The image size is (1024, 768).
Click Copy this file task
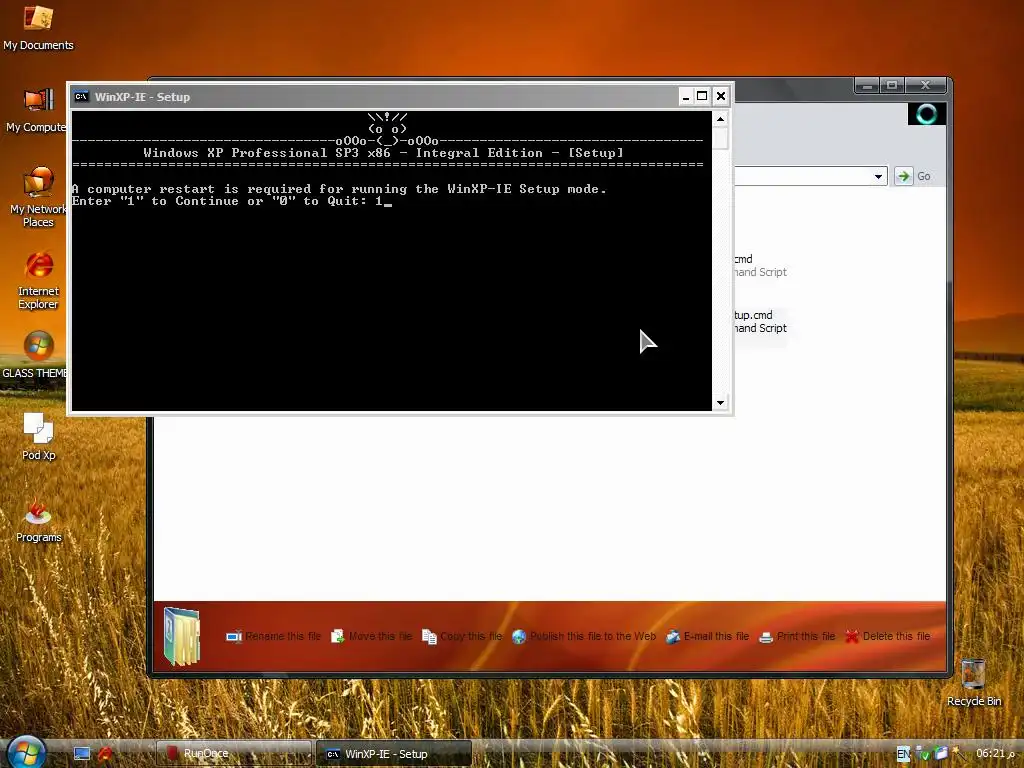pos(462,636)
